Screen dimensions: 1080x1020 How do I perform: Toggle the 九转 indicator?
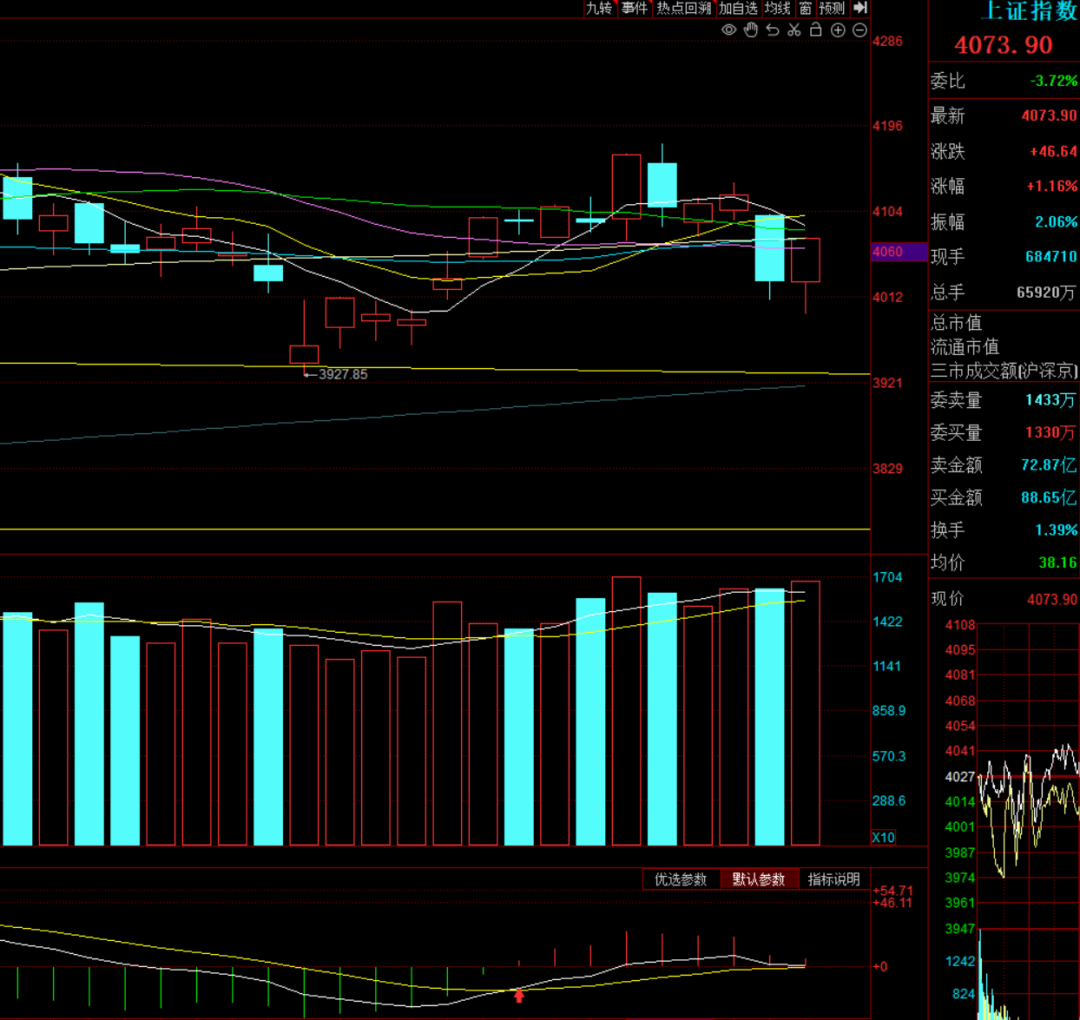[x=599, y=8]
